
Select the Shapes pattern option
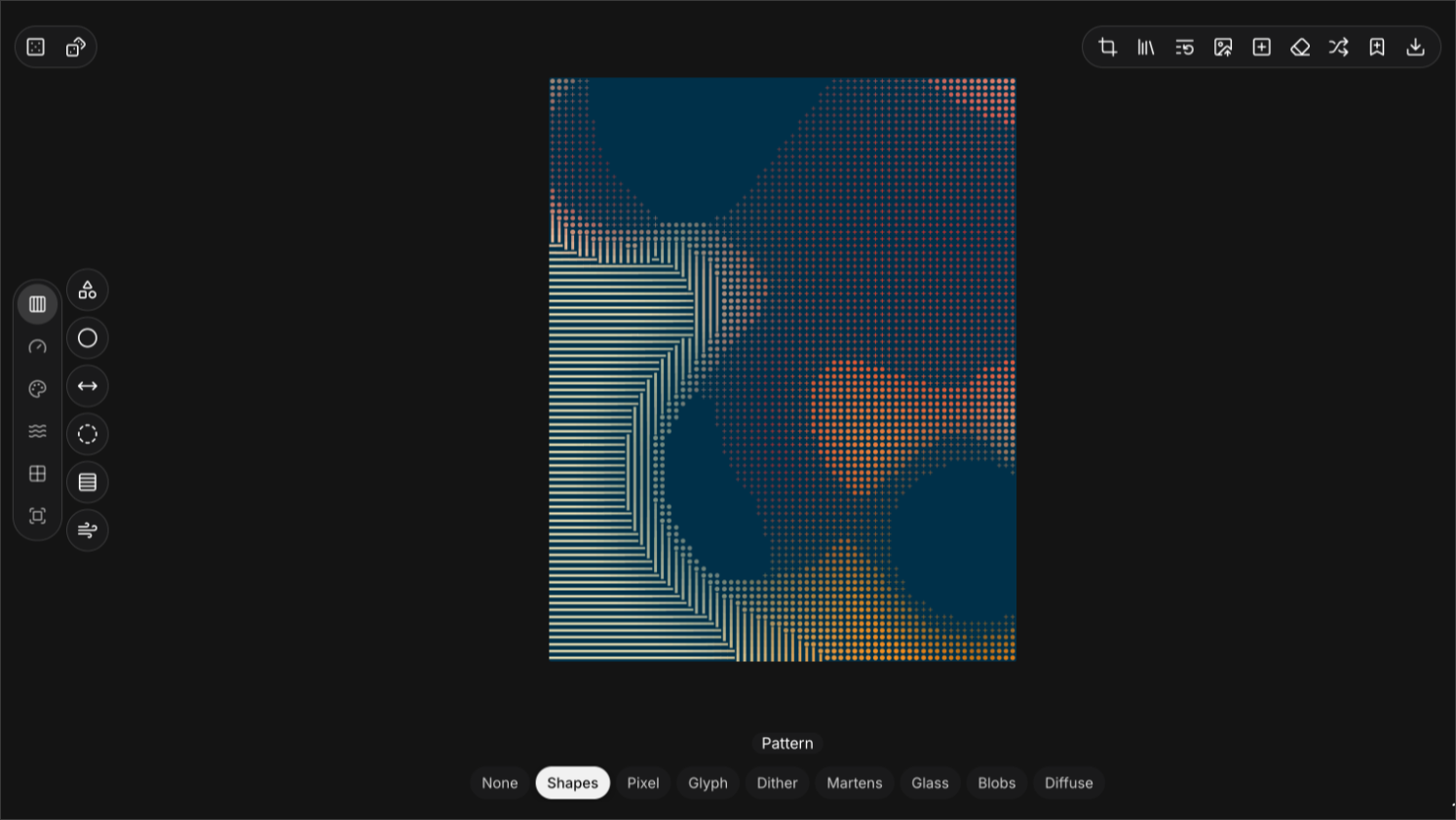pyautogui.click(x=573, y=783)
